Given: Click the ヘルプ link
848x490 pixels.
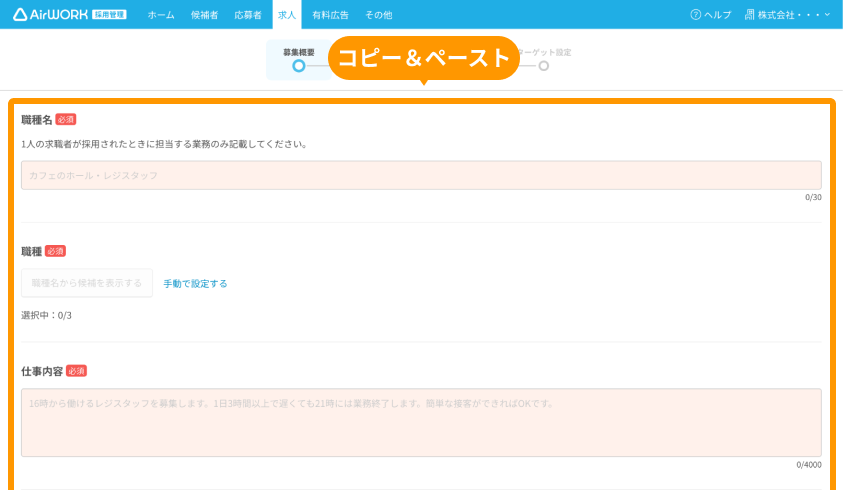Looking at the screenshot, I should pyautogui.click(x=717, y=15).
